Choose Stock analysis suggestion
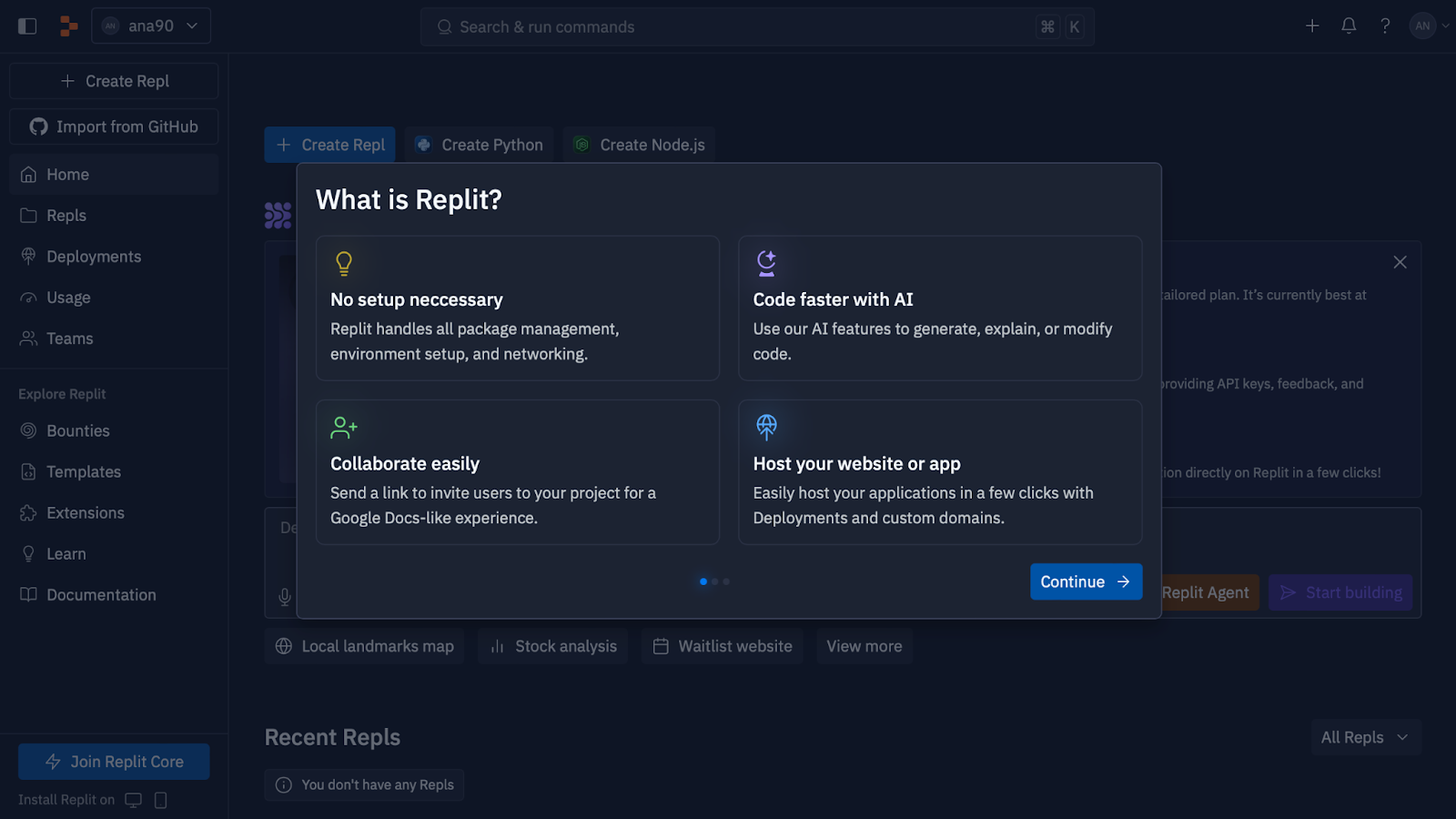 pyautogui.click(x=552, y=646)
